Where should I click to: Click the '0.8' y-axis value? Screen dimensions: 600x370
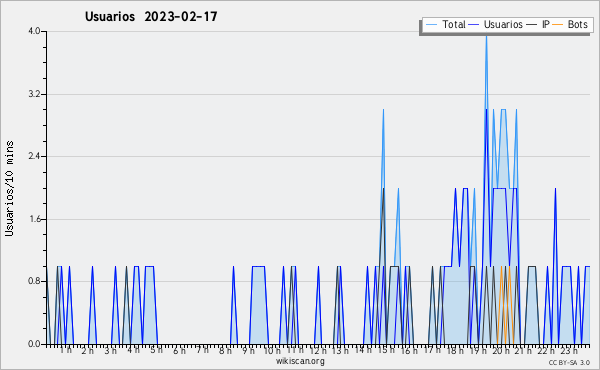pyautogui.click(x=34, y=281)
